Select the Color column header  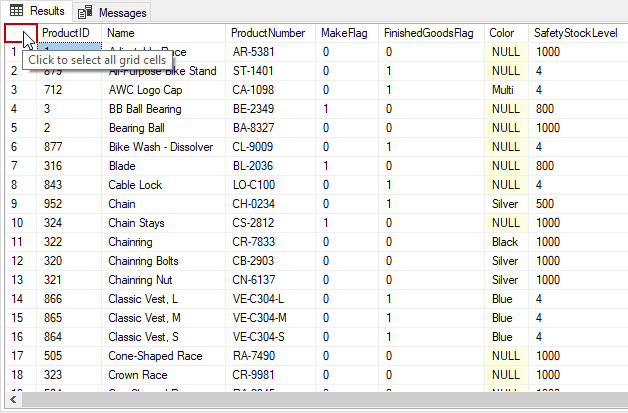[507, 33]
